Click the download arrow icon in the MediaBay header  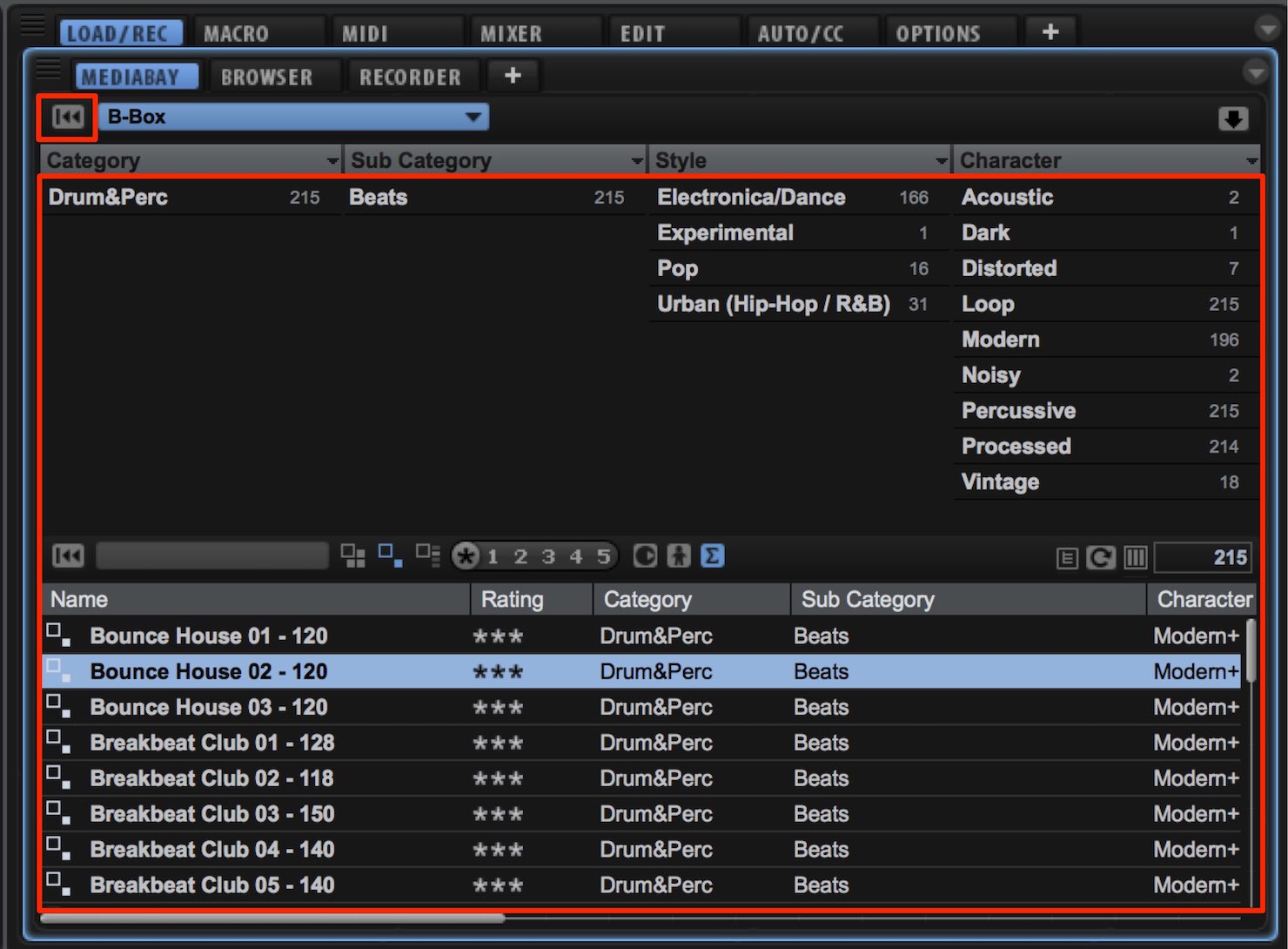click(x=1232, y=118)
